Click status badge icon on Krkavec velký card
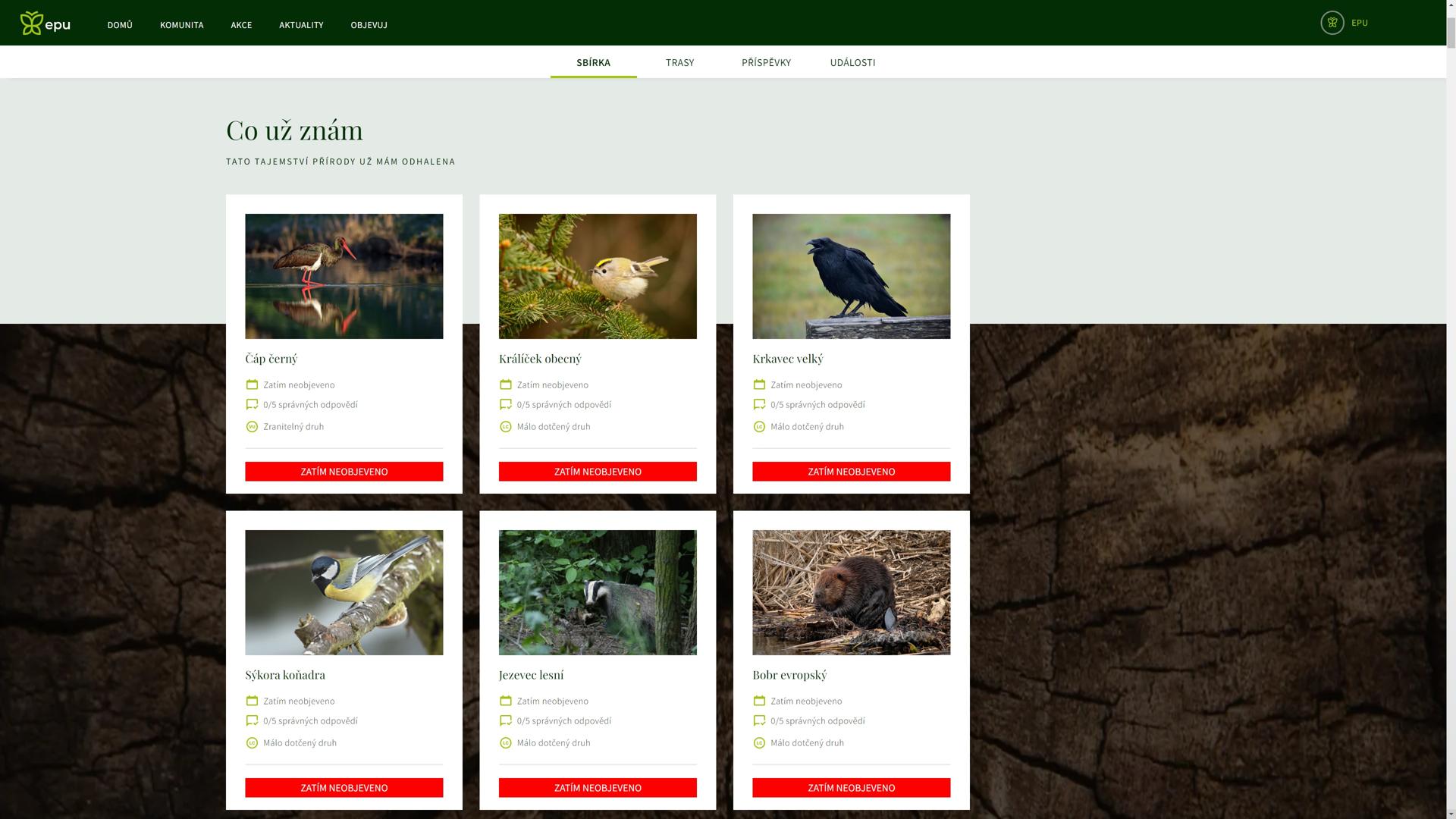The height and width of the screenshot is (819, 1456). (759, 426)
